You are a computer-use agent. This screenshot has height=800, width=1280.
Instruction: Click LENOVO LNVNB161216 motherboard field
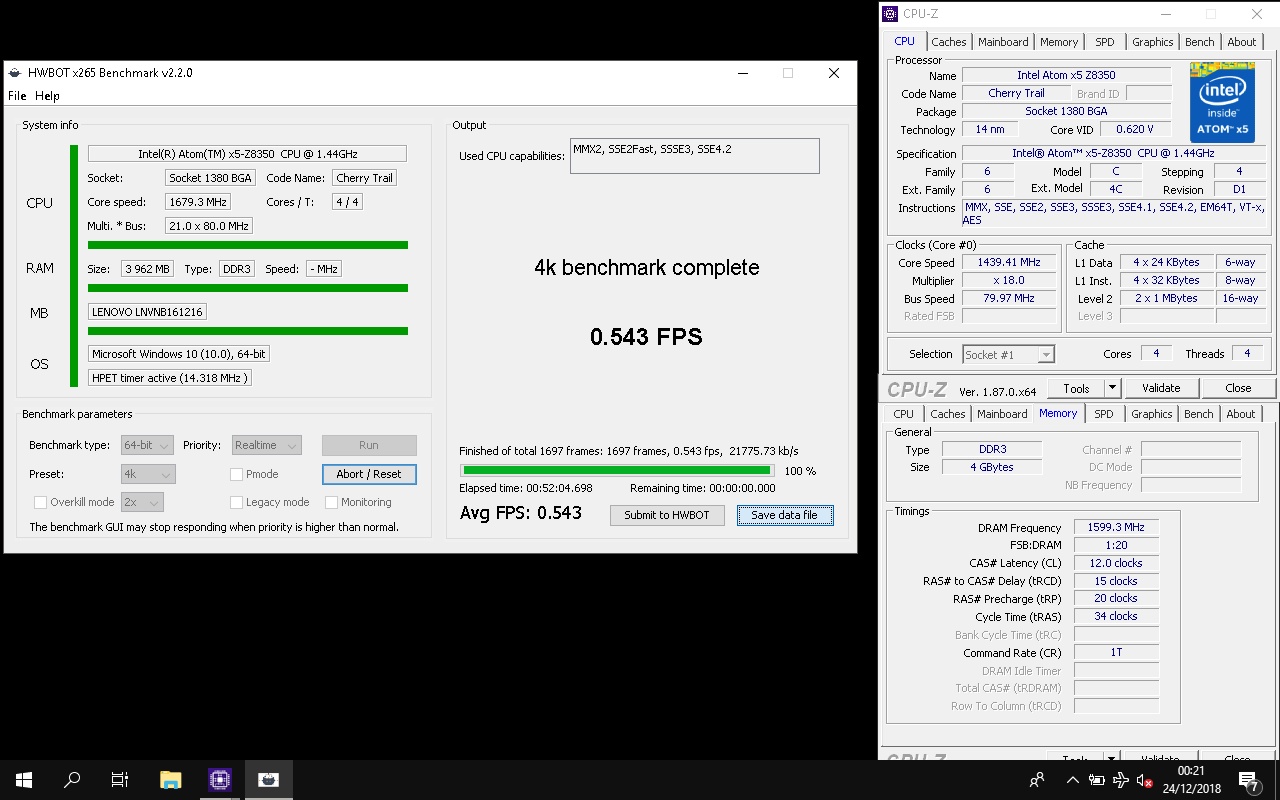click(x=147, y=312)
